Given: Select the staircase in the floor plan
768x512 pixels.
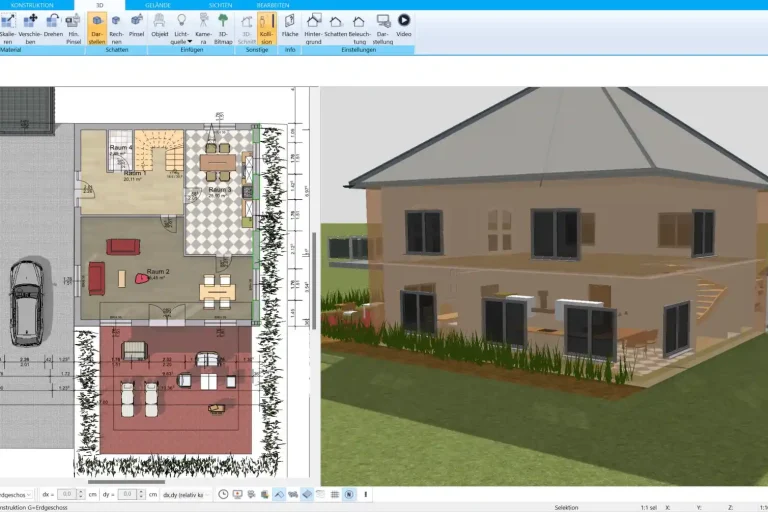Looking at the screenshot, I should 159,150.
